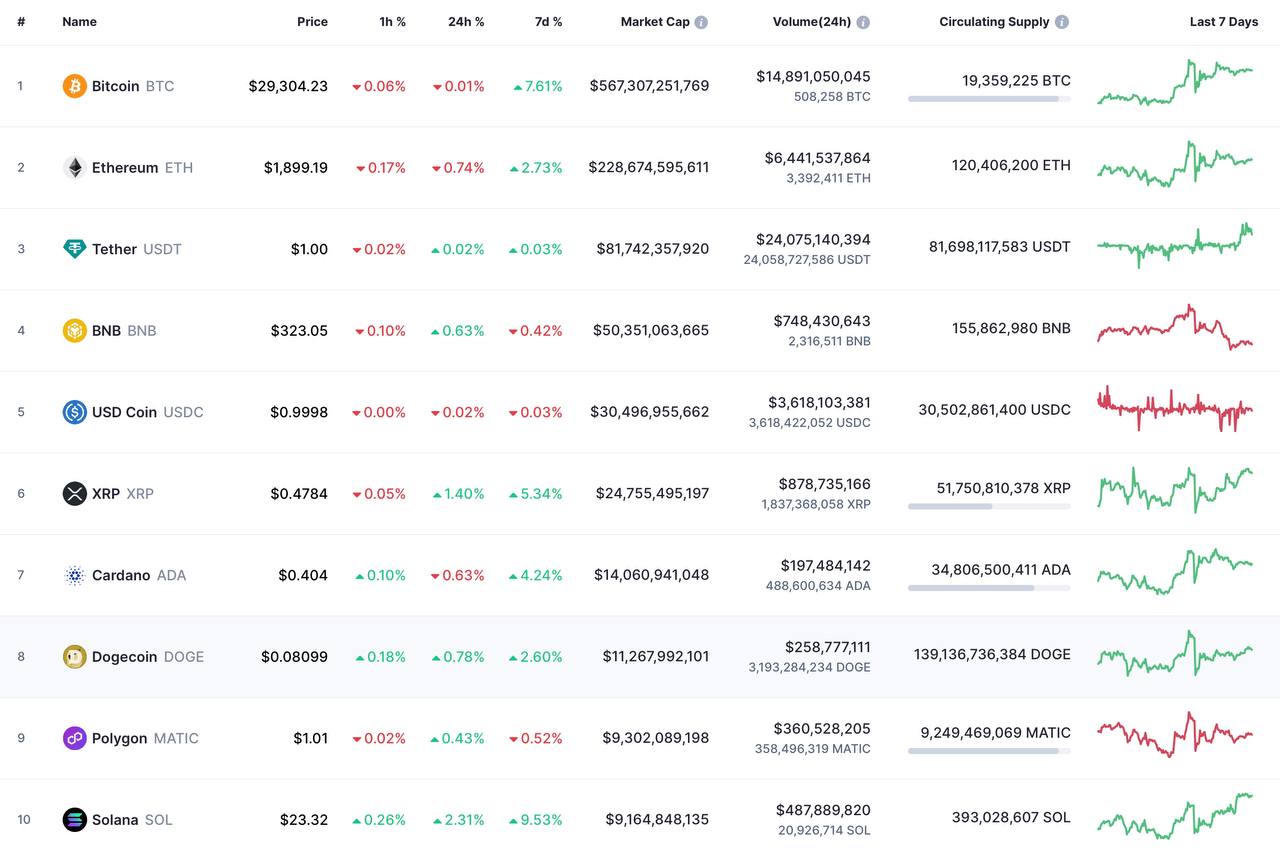Image resolution: width=1280 pixels, height=859 pixels.
Task: Click the Bitcoin logo icon
Action: (75, 86)
